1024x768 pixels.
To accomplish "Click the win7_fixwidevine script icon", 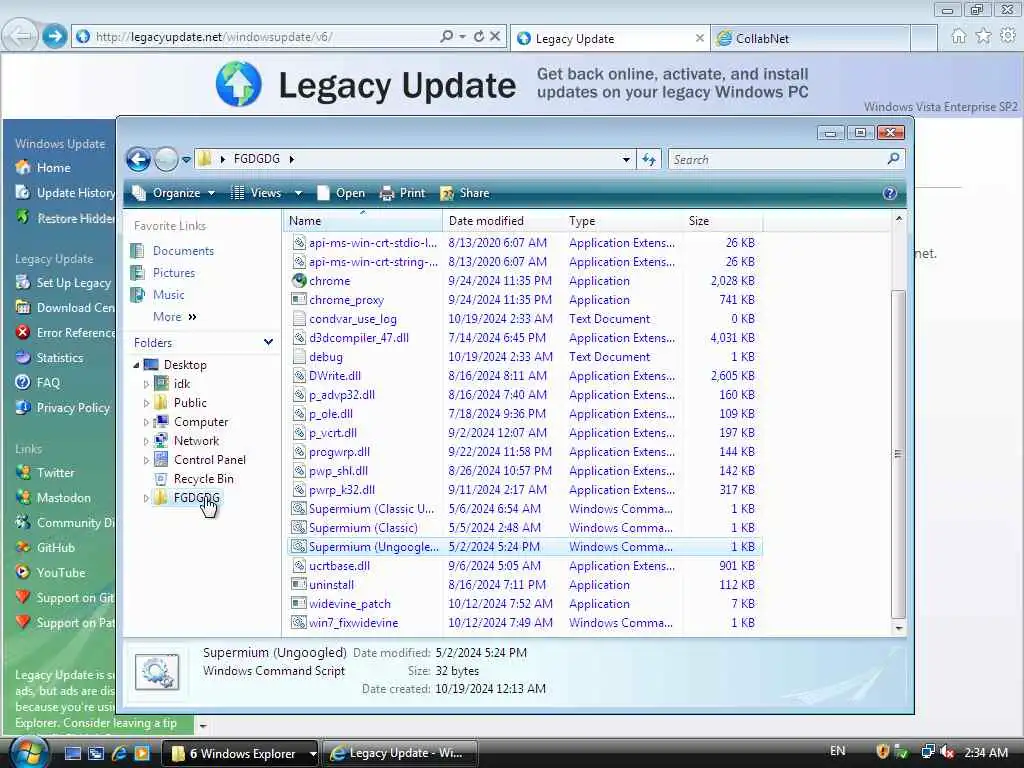I will point(298,622).
